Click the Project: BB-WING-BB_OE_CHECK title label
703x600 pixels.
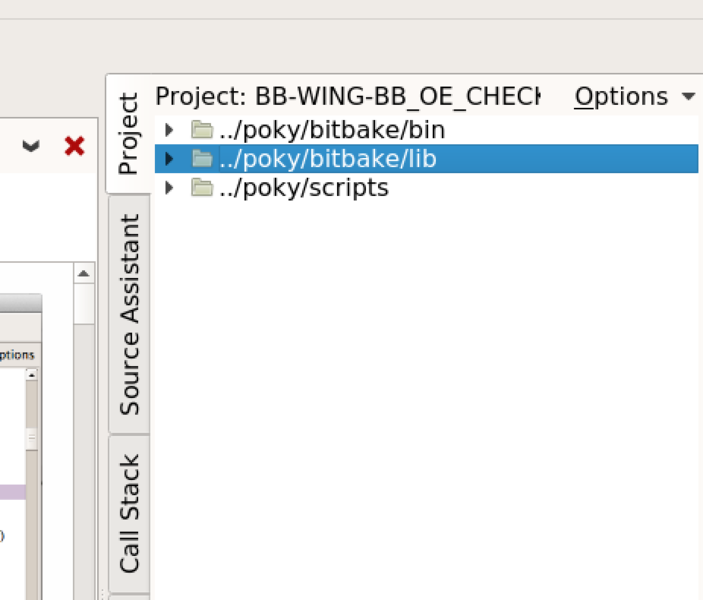click(x=347, y=97)
